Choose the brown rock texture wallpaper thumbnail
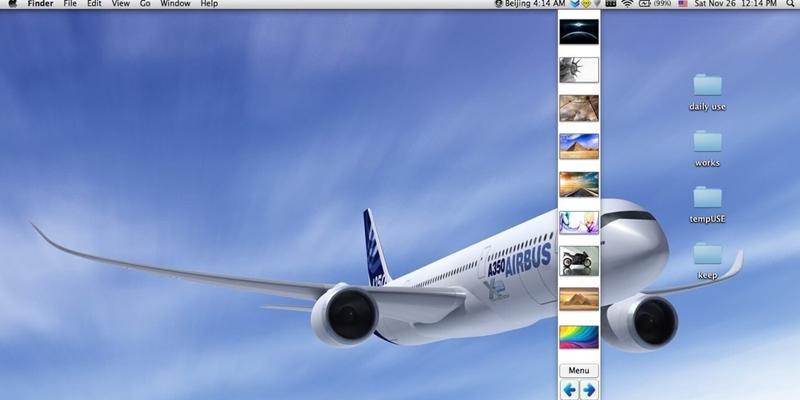 (x=579, y=108)
